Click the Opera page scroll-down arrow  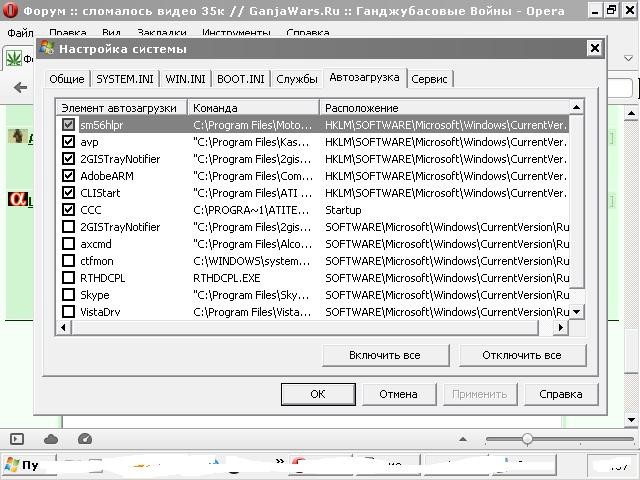point(631,420)
